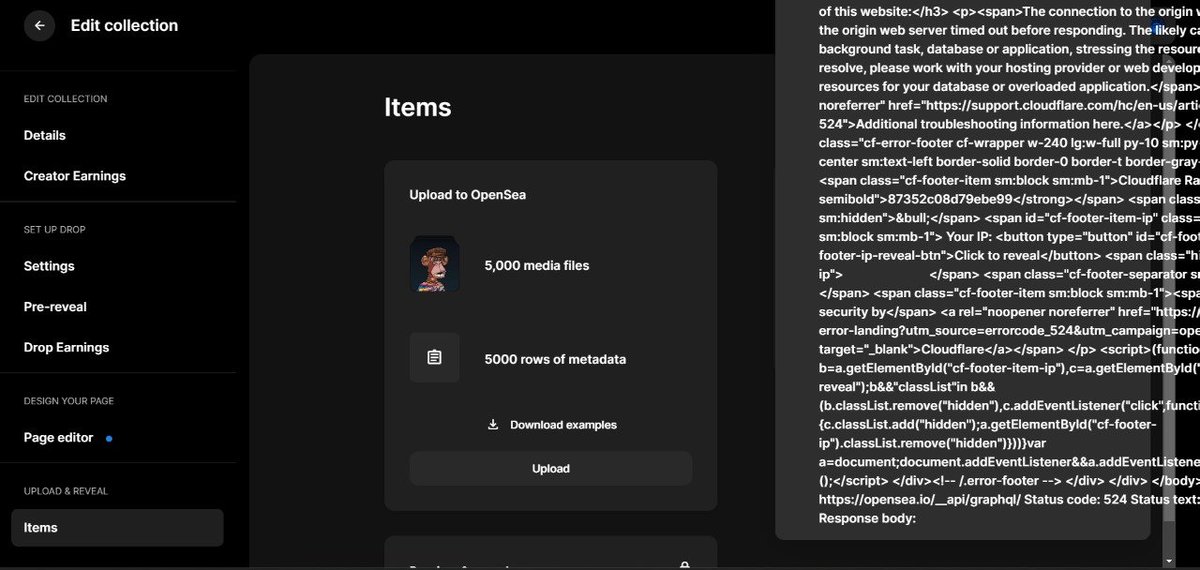Click the metadata clipboard icon
This screenshot has width=1200, height=570.
(435, 357)
